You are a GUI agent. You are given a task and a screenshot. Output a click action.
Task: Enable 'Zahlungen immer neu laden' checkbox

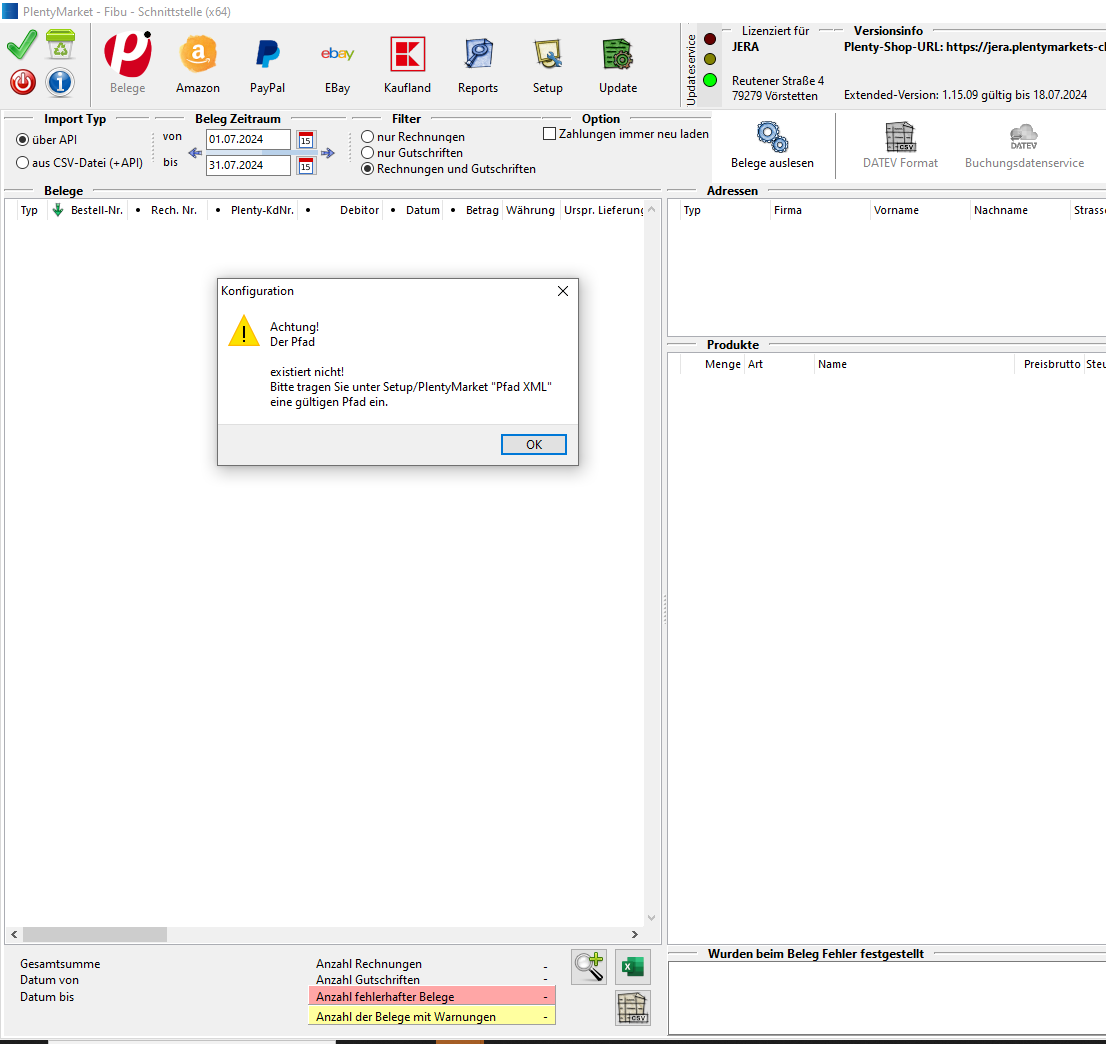pos(549,134)
